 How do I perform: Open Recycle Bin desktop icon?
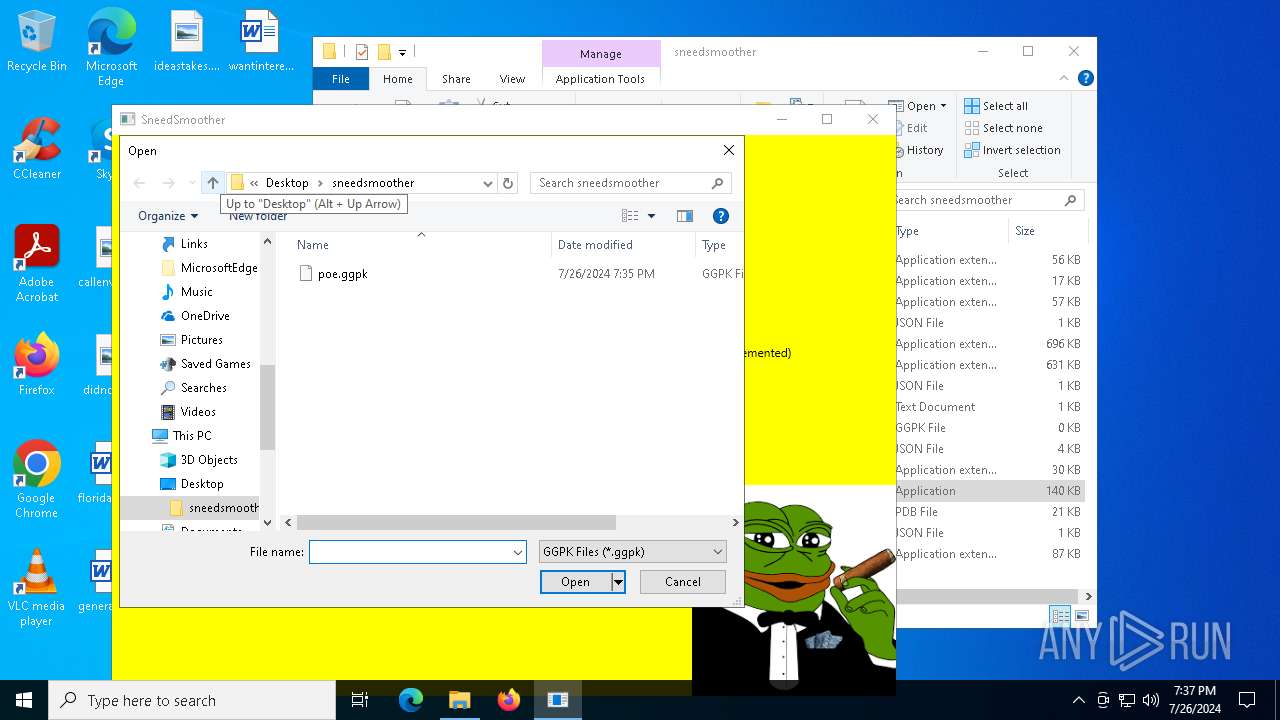point(37,42)
